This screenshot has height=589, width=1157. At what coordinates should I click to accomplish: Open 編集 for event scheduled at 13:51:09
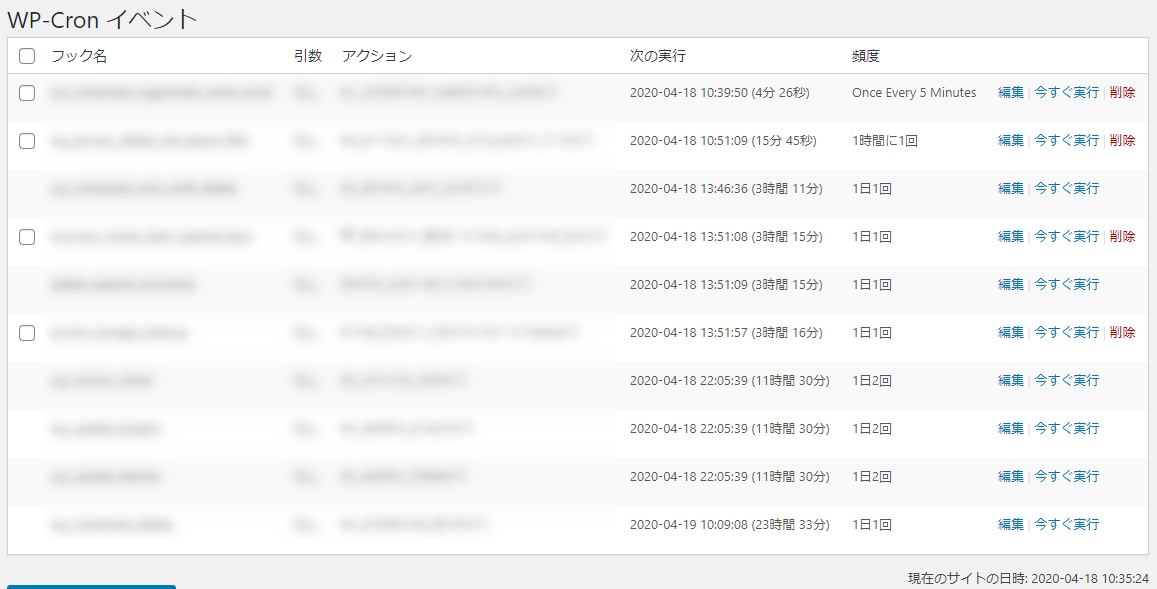click(1010, 285)
